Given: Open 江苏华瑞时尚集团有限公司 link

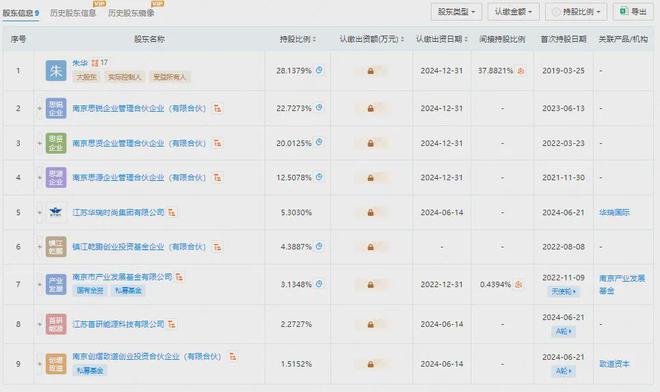Looking at the screenshot, I should click(x=118, y=212).
